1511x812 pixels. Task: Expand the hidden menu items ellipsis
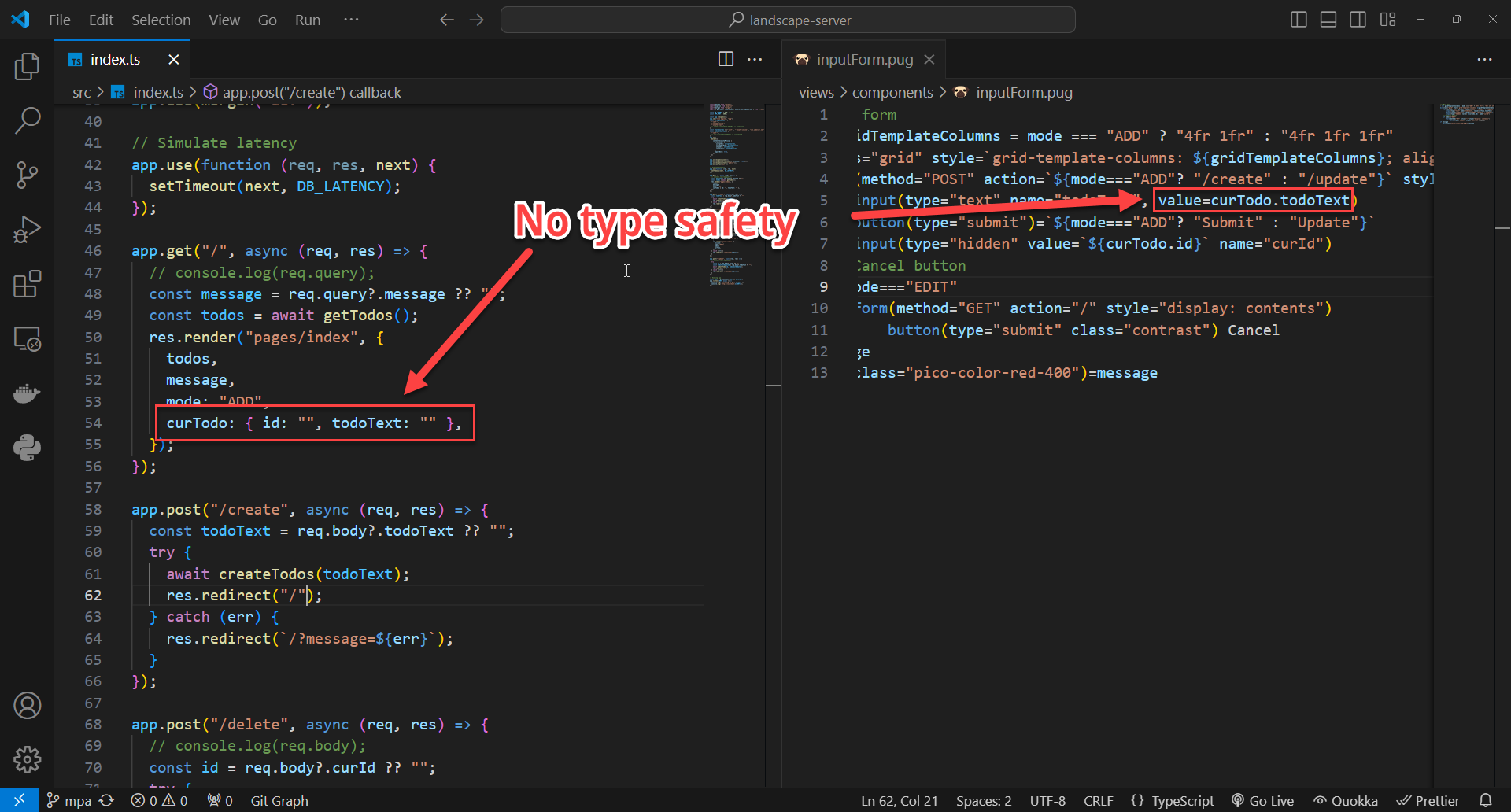[351, 20]
